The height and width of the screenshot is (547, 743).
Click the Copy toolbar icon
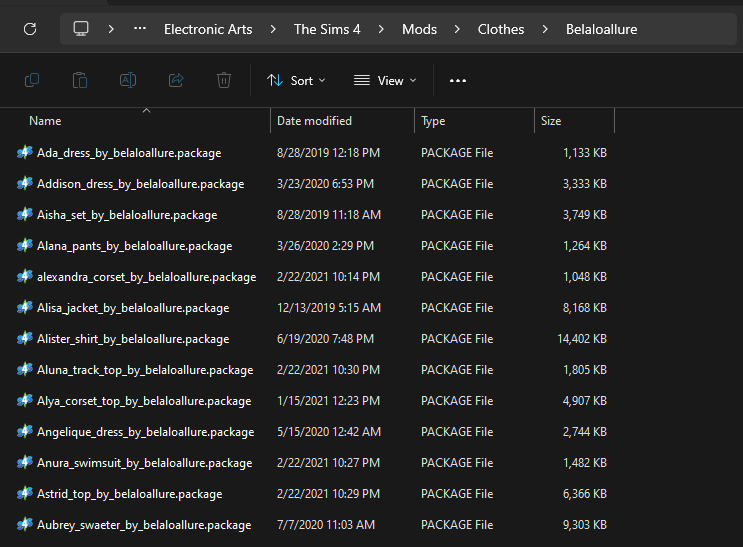[x=32, y=80]
